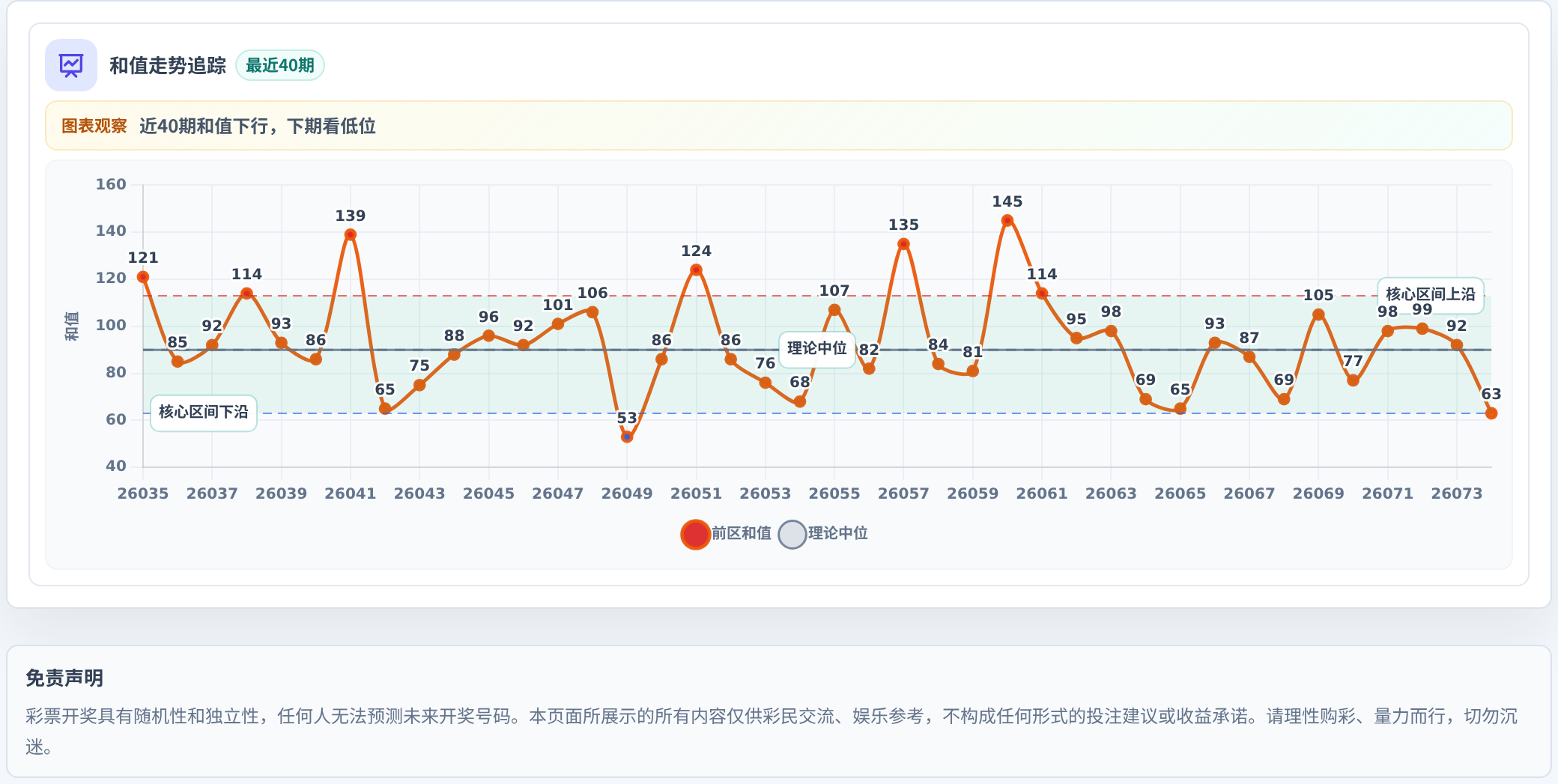This screenshot has width=1558, height=784.
Task: Click the red 前区和值 legend circle
Action: (696, 535)
